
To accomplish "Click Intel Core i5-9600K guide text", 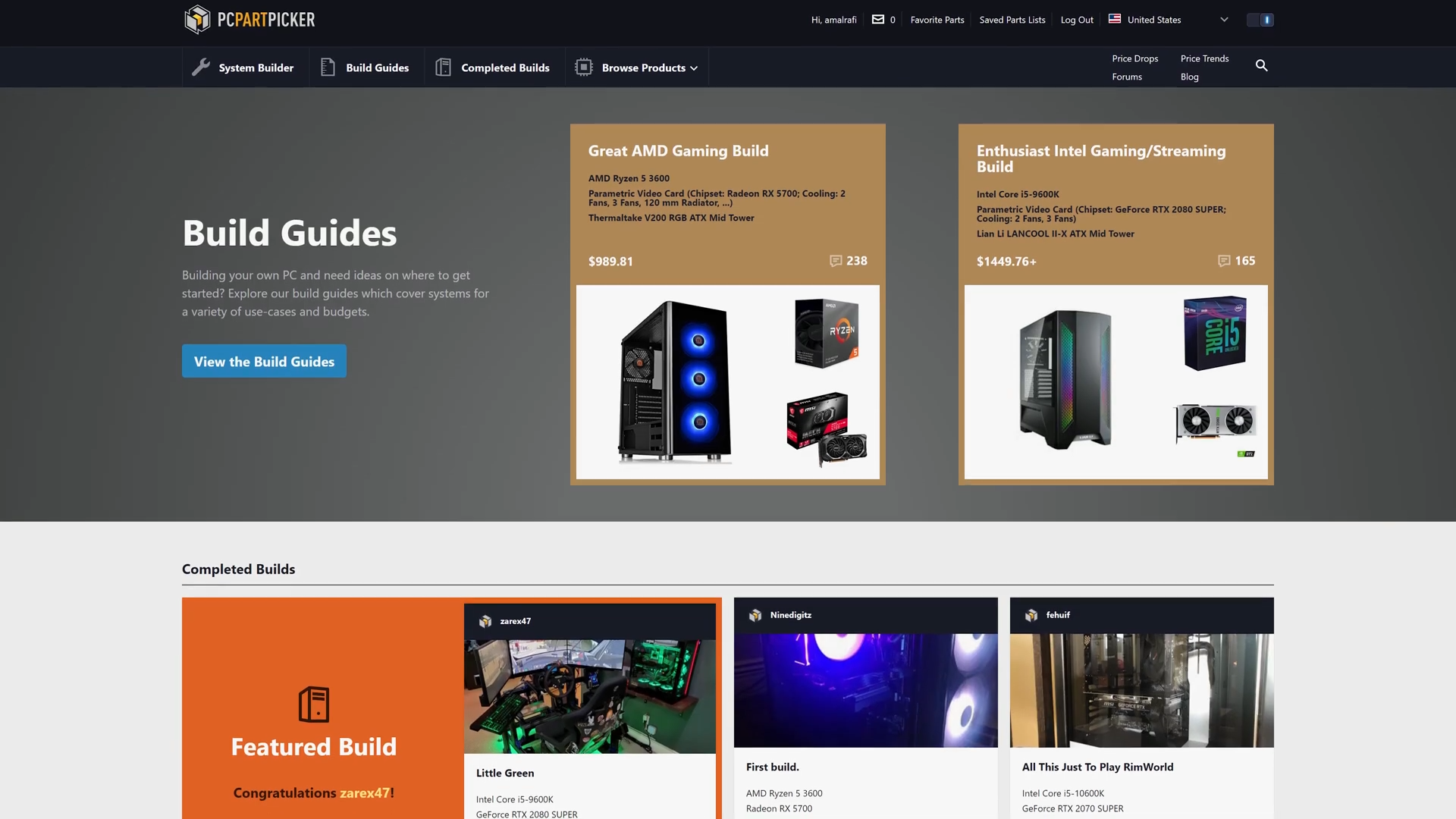I will coord(1018,194).
